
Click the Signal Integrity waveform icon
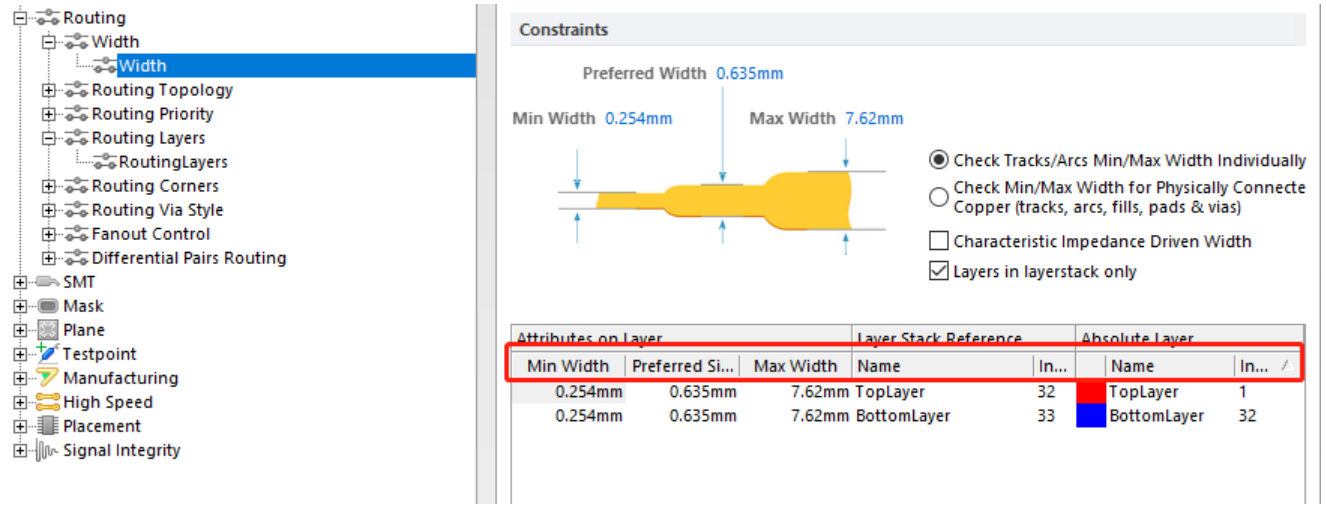pyautogui.click(x=47, y=450)
